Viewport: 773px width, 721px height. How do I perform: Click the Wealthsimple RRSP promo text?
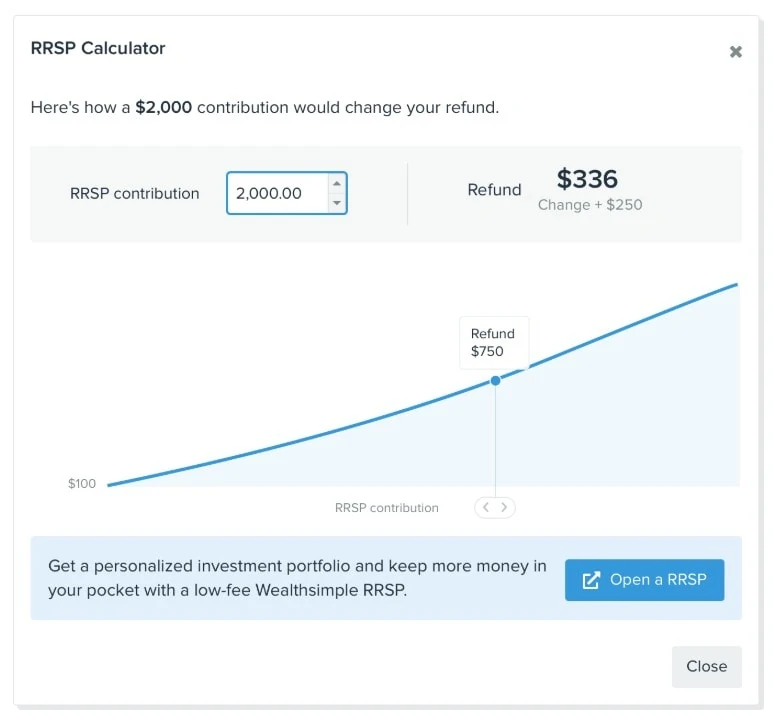(x=297, y=578)
